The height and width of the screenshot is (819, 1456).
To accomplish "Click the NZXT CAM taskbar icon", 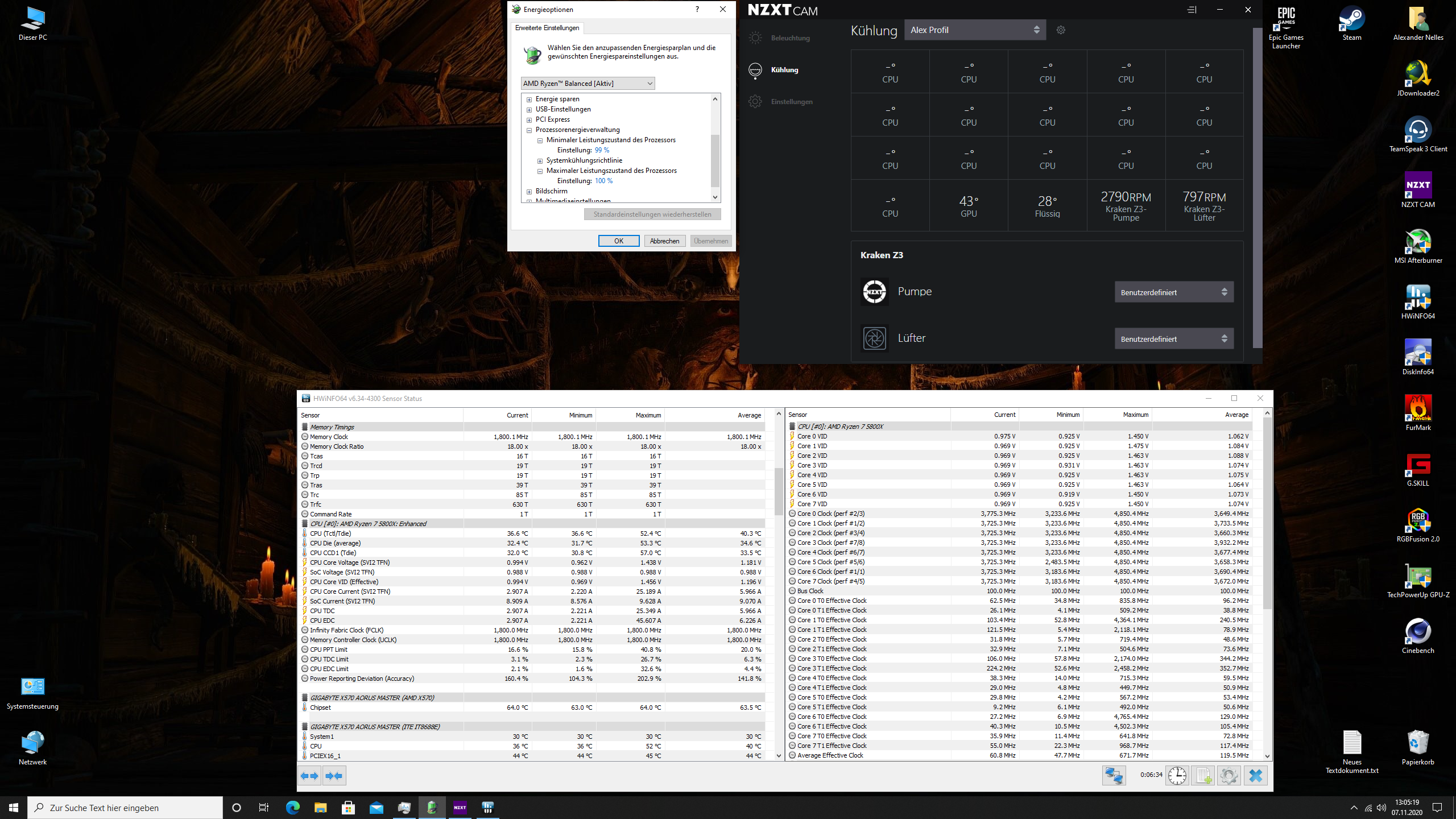I will [460, 808].
